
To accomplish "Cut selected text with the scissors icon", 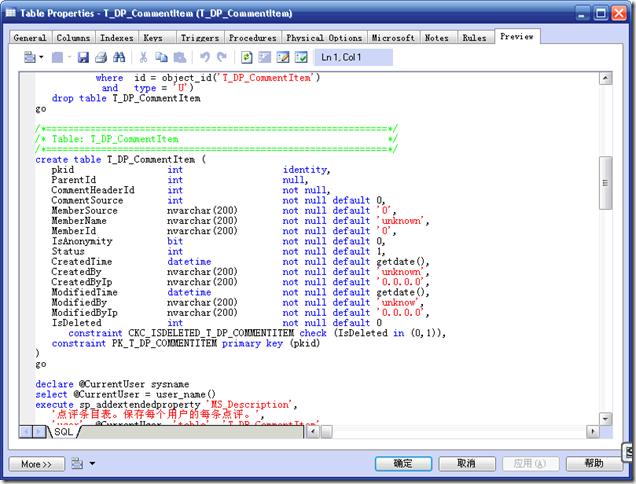I will pyautogui.click(x=143, y=58).
